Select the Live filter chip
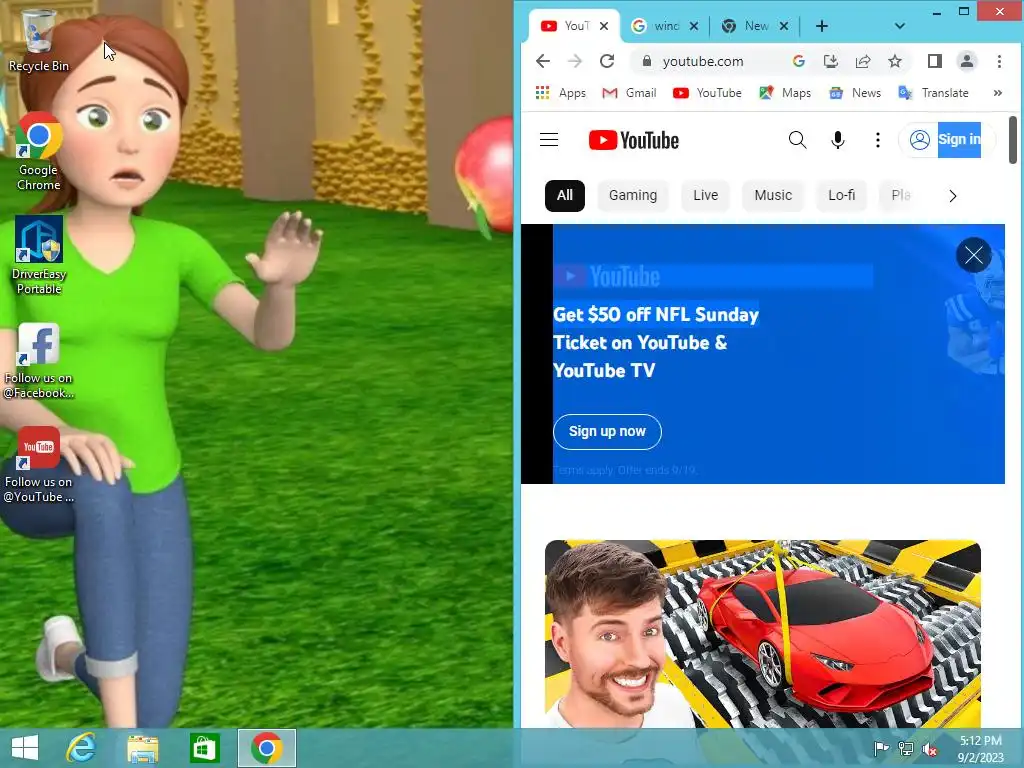Image resolution: width=1024 pixels, height=768 pixels. tap(705, 195)
